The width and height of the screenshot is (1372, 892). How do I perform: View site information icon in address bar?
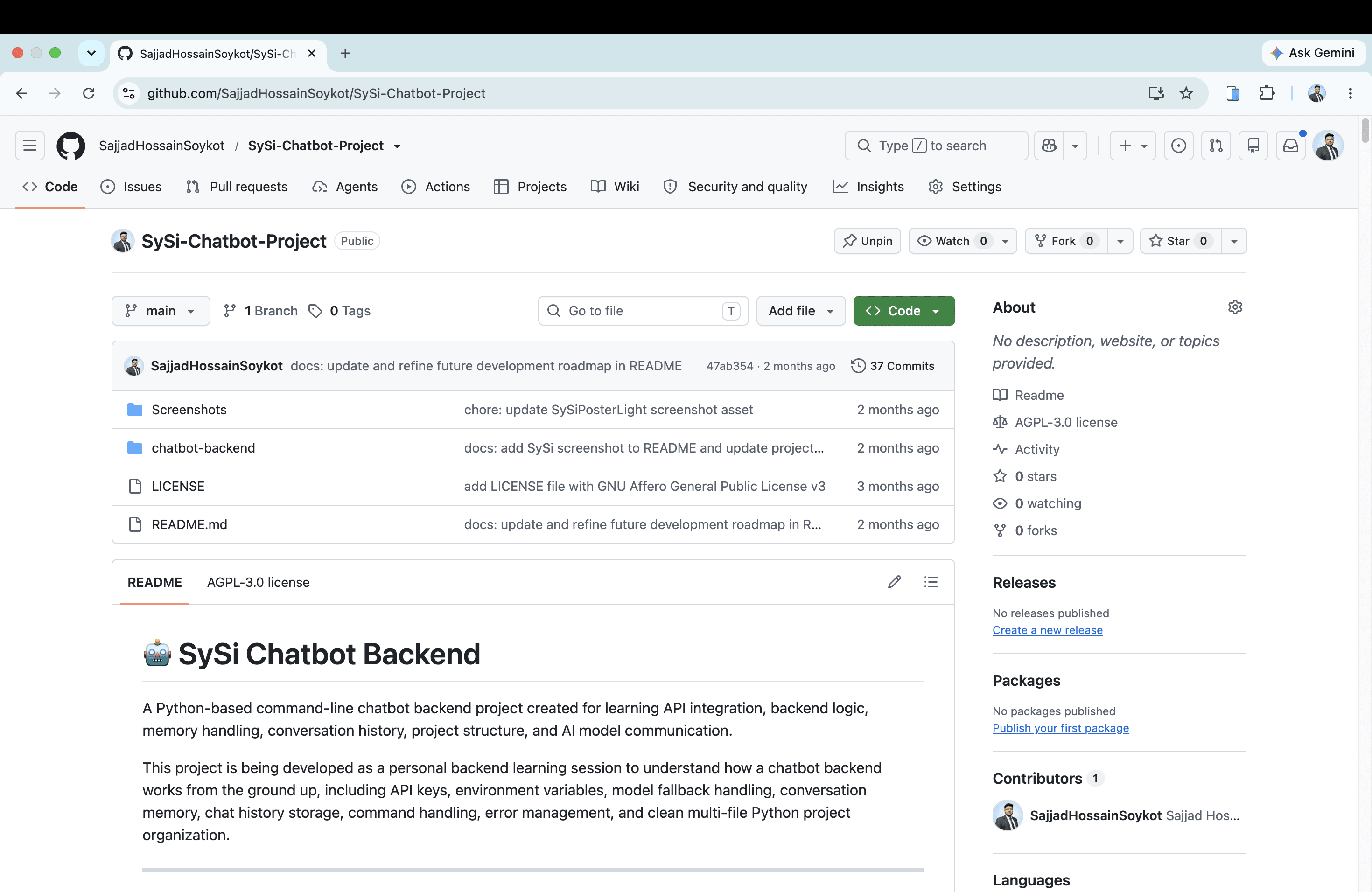pyautogui.click(x=129, y=93)
